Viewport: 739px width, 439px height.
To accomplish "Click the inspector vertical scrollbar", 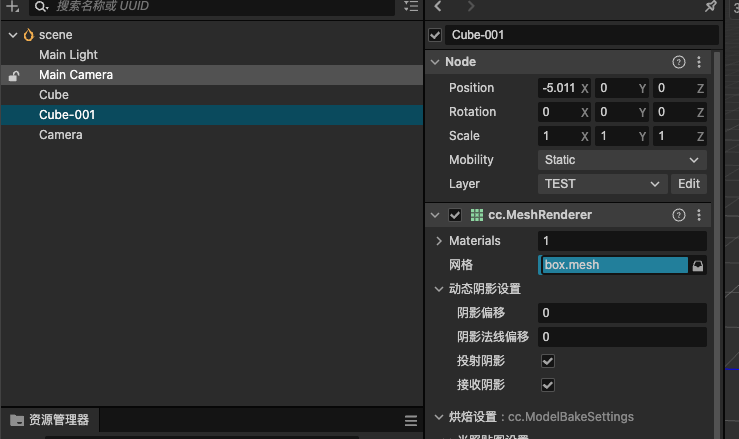I will pos(717,245).
